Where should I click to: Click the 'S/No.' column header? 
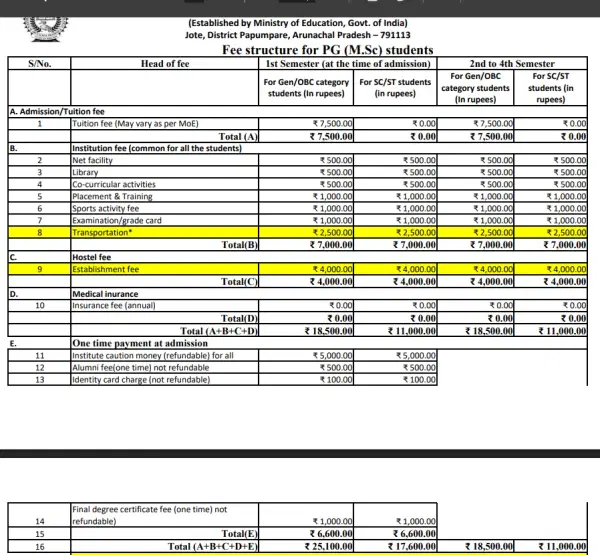point(38,63)
